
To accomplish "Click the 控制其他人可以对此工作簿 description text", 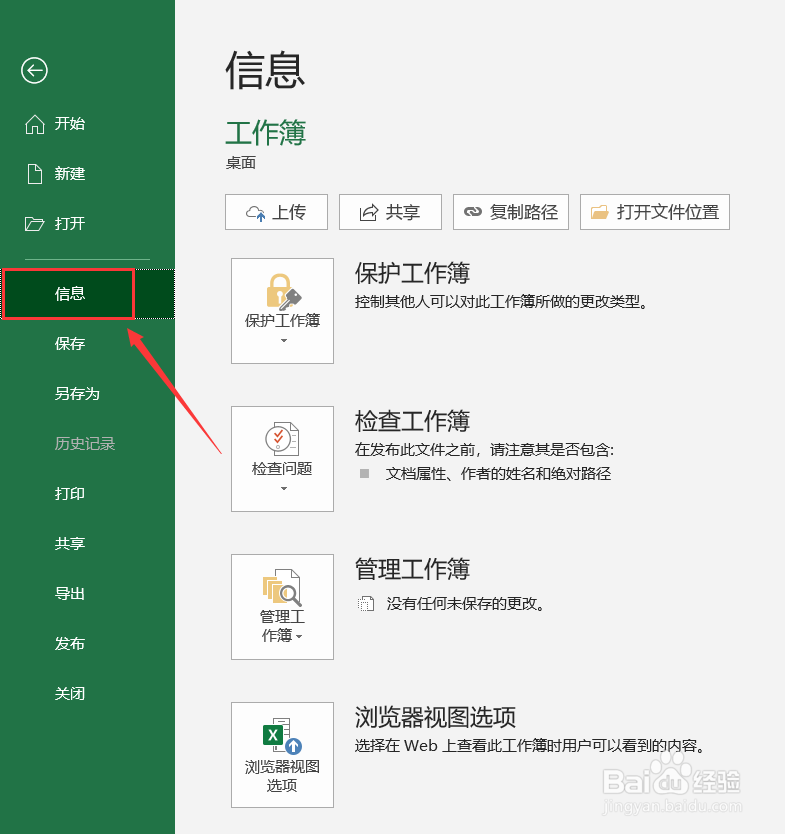I will click(x=501, y=302).
